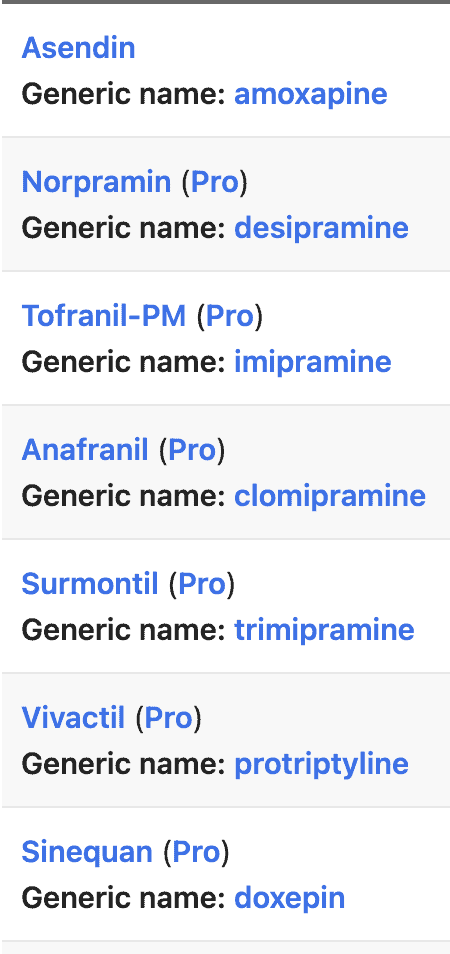Open the Surmontil brand link
The image size is (450, 954).
pos(90,583)
